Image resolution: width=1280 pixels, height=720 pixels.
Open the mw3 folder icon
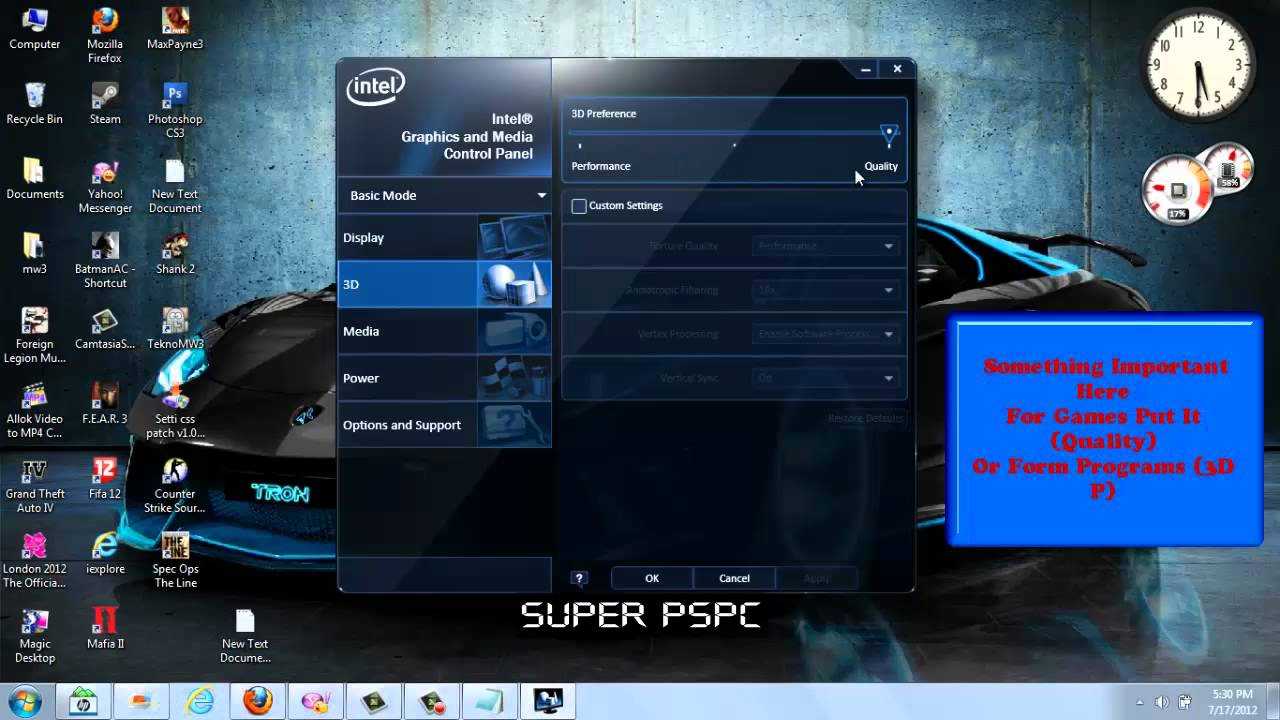click(35, 253)
